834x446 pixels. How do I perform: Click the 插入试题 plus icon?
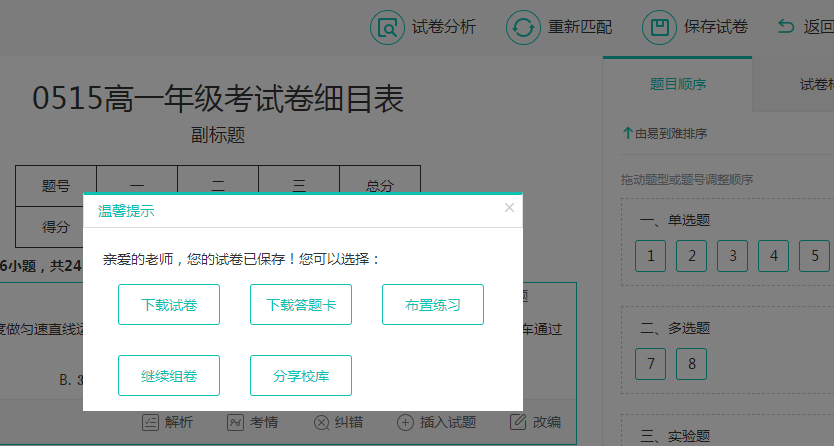point(405,423)
